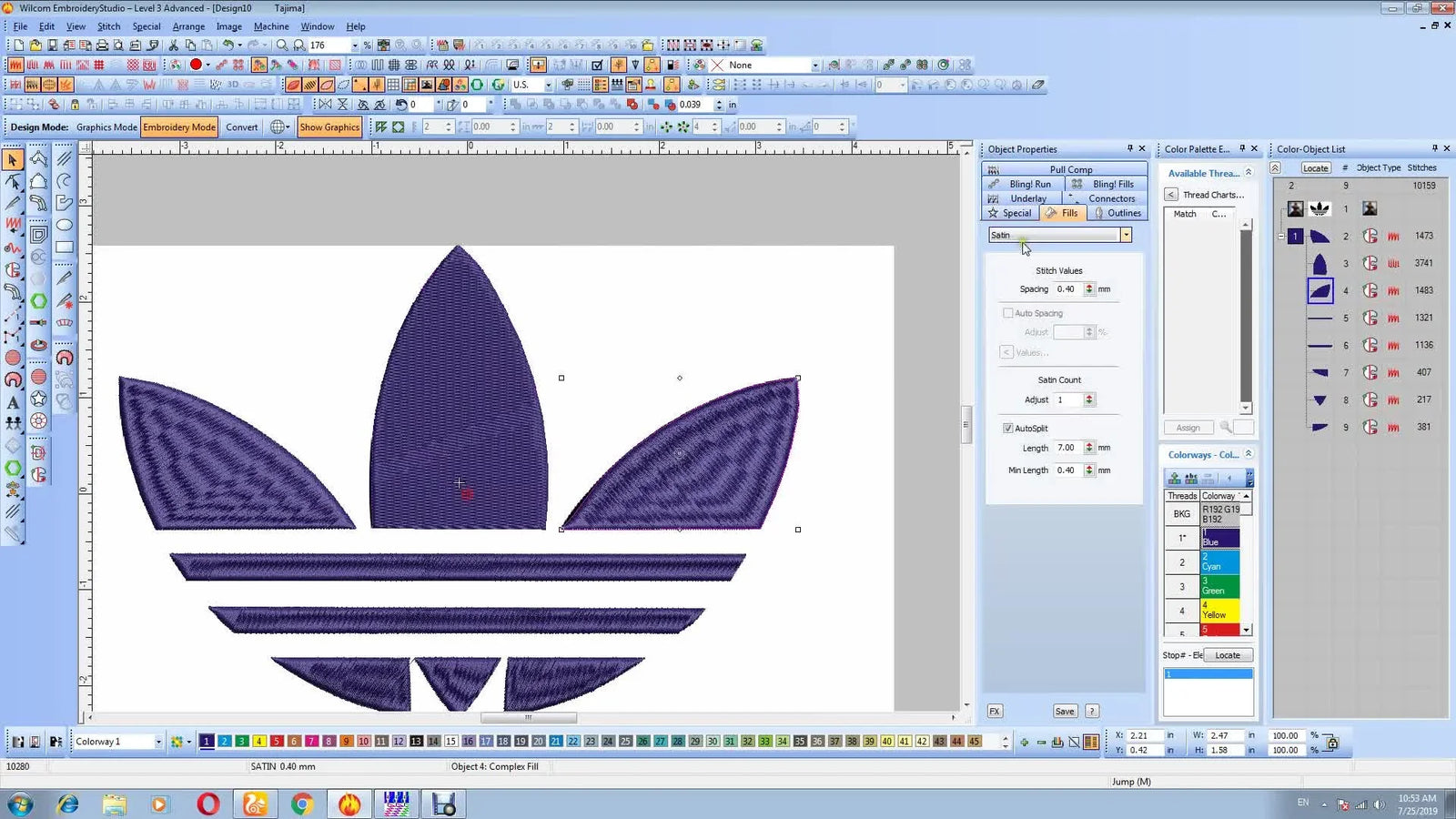
Task: Click the add color plus icon
Action: coord(1025,742)
